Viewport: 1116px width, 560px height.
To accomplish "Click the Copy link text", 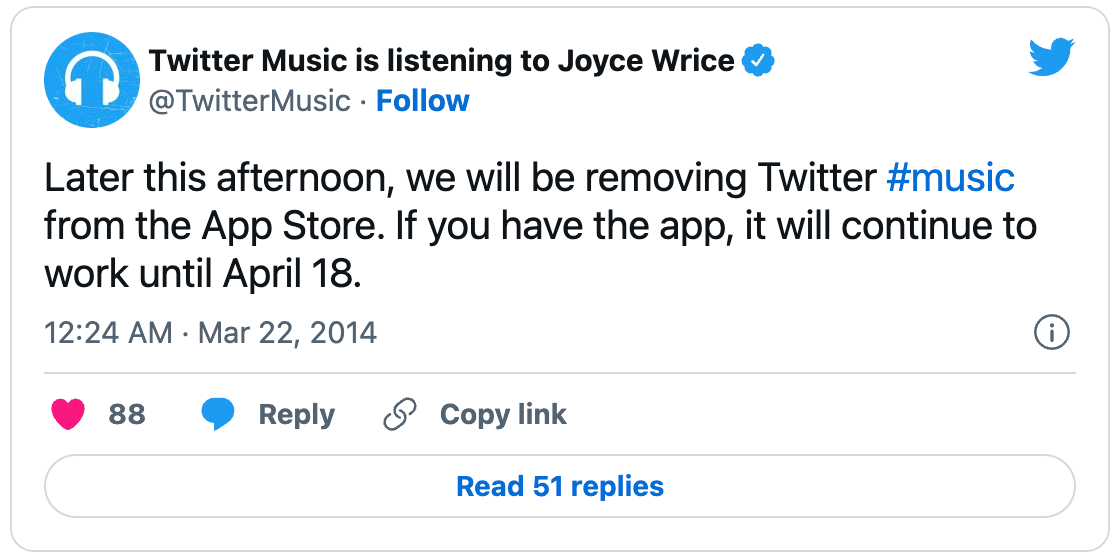I will [x=503, y=415].
